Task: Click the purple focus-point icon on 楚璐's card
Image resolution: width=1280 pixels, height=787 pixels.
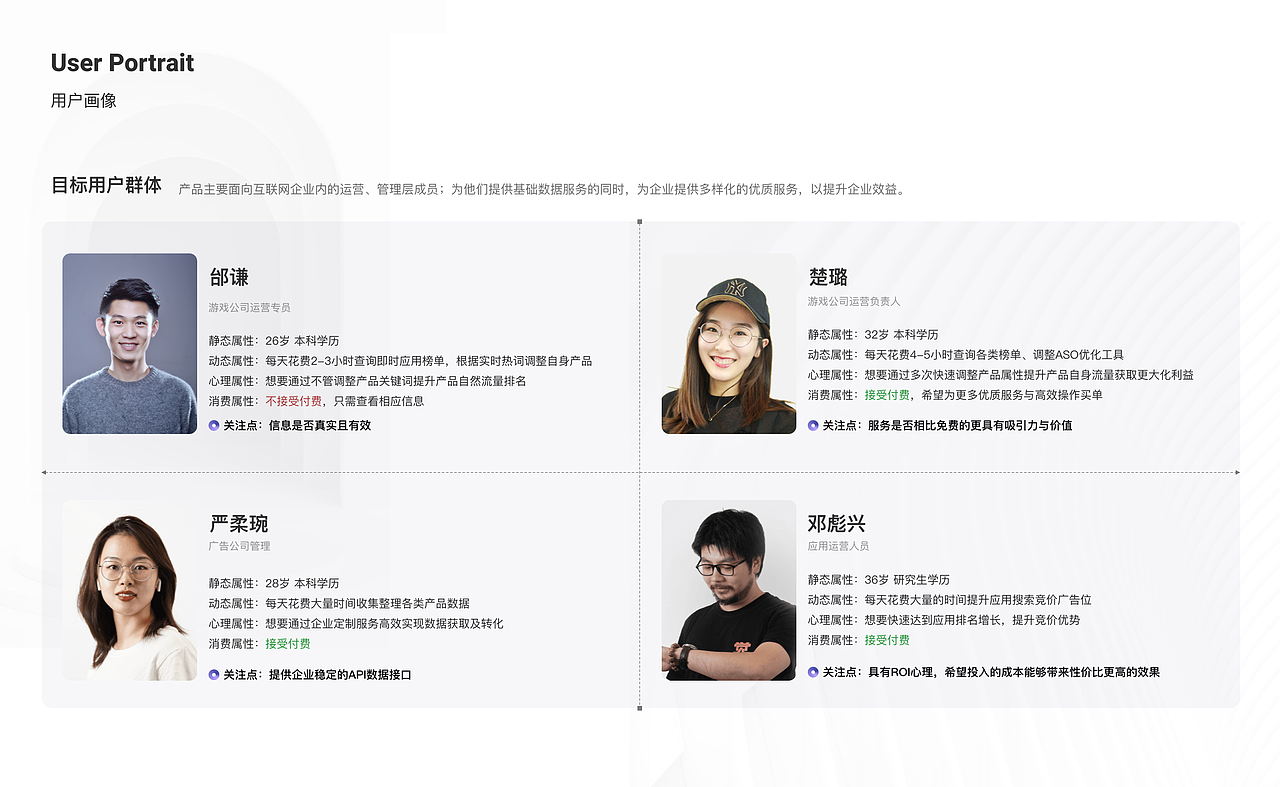Action: (x=811, y=426)
